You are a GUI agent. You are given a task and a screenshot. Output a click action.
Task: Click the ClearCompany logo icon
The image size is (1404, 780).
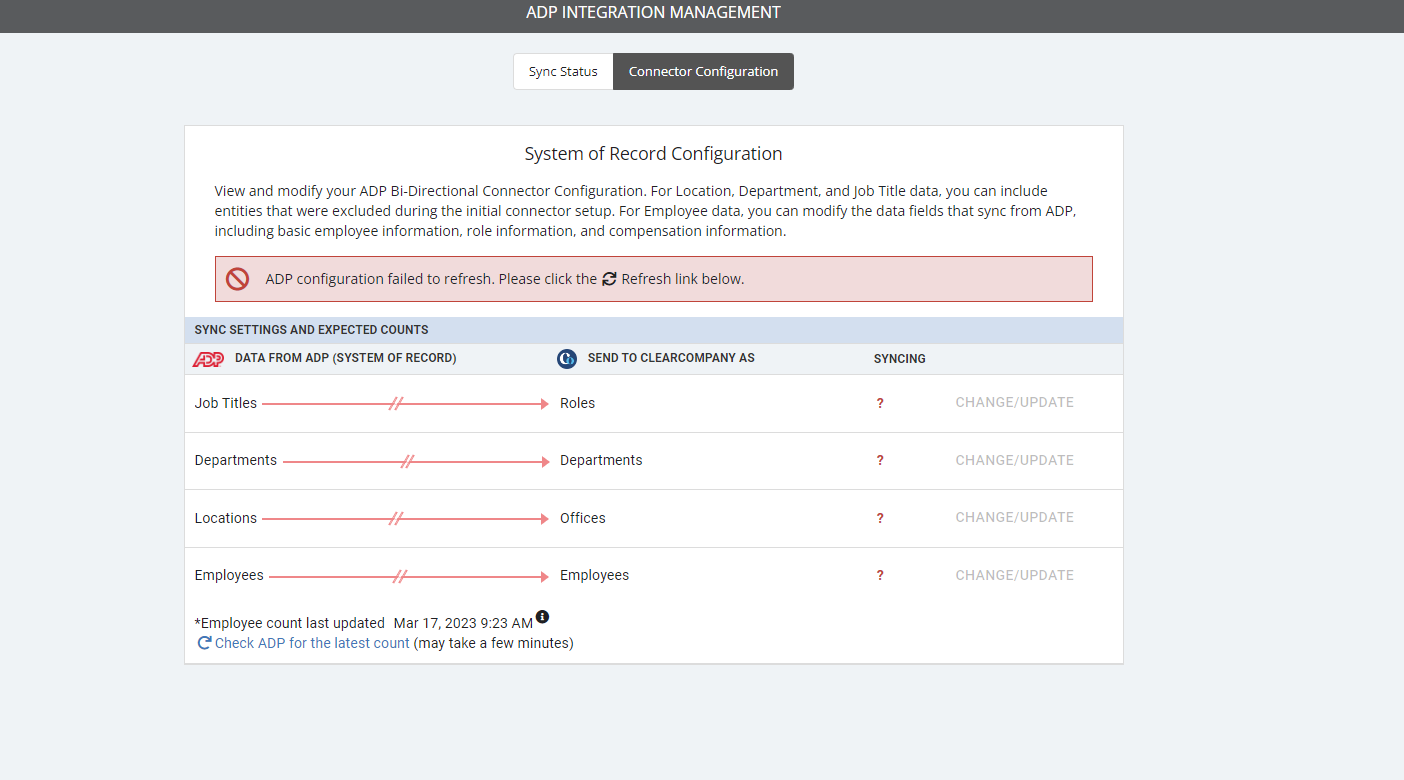[567, 359]
